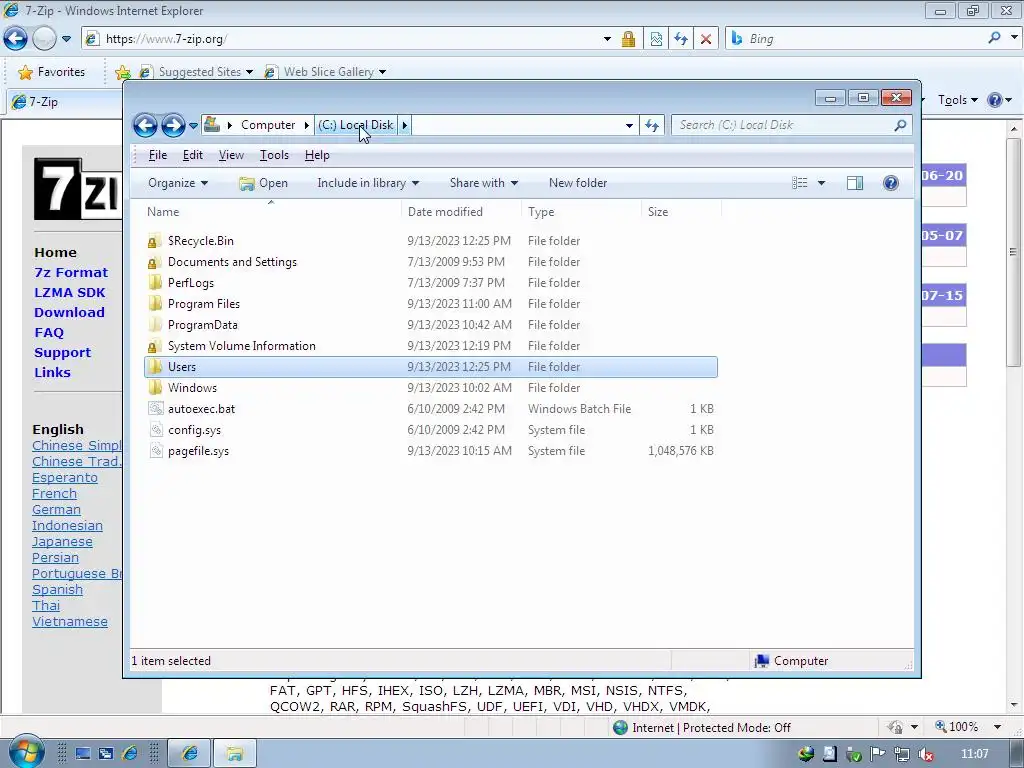Select the Users folder icon
Screen dimensions: 1024x768
coord(154,366)
